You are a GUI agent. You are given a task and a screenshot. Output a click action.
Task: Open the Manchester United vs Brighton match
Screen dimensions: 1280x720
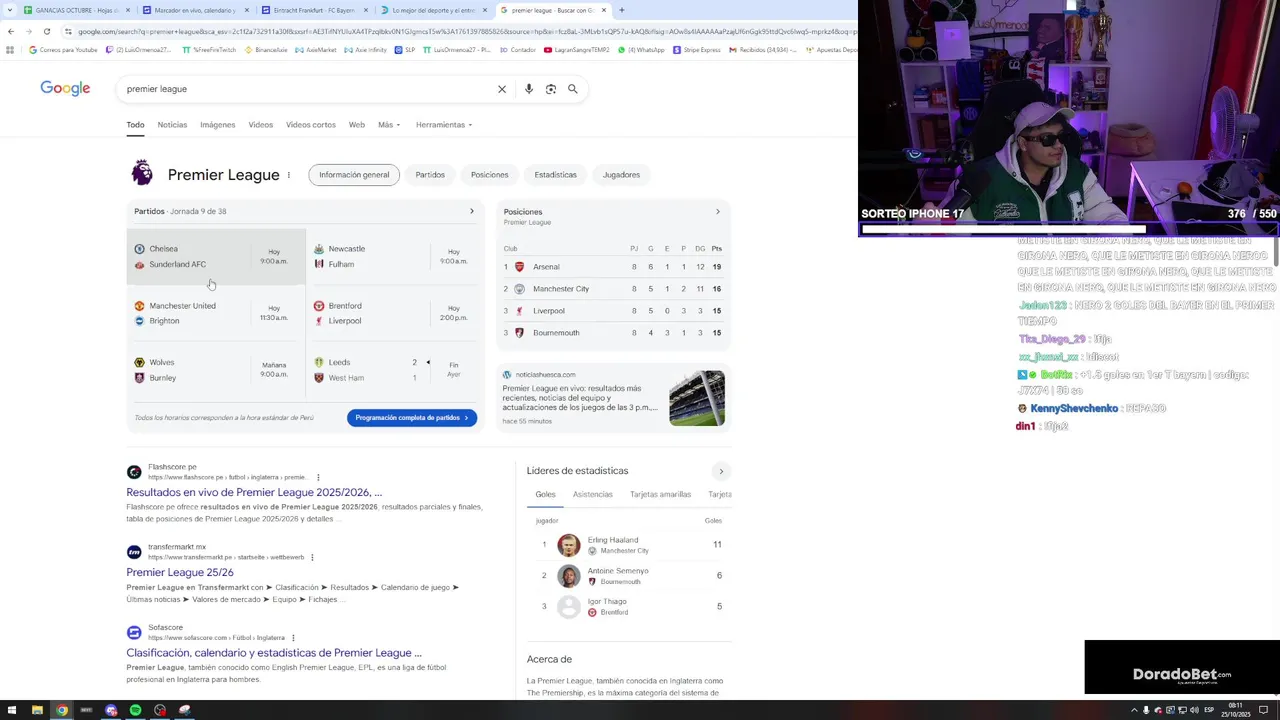(x=216, y=313)
